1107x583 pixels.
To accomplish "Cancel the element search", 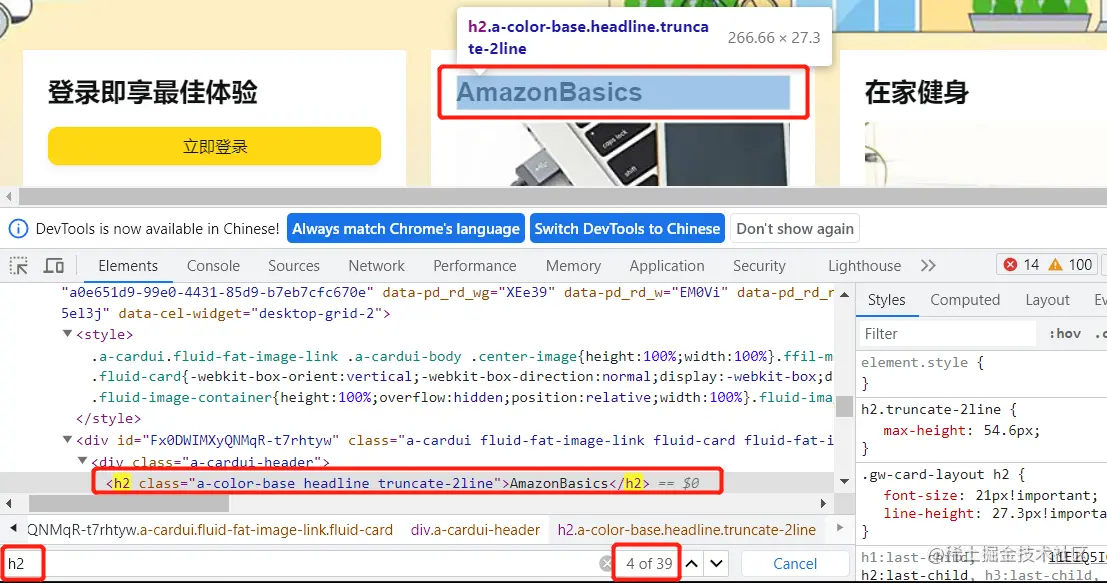I will click(795, 563).
